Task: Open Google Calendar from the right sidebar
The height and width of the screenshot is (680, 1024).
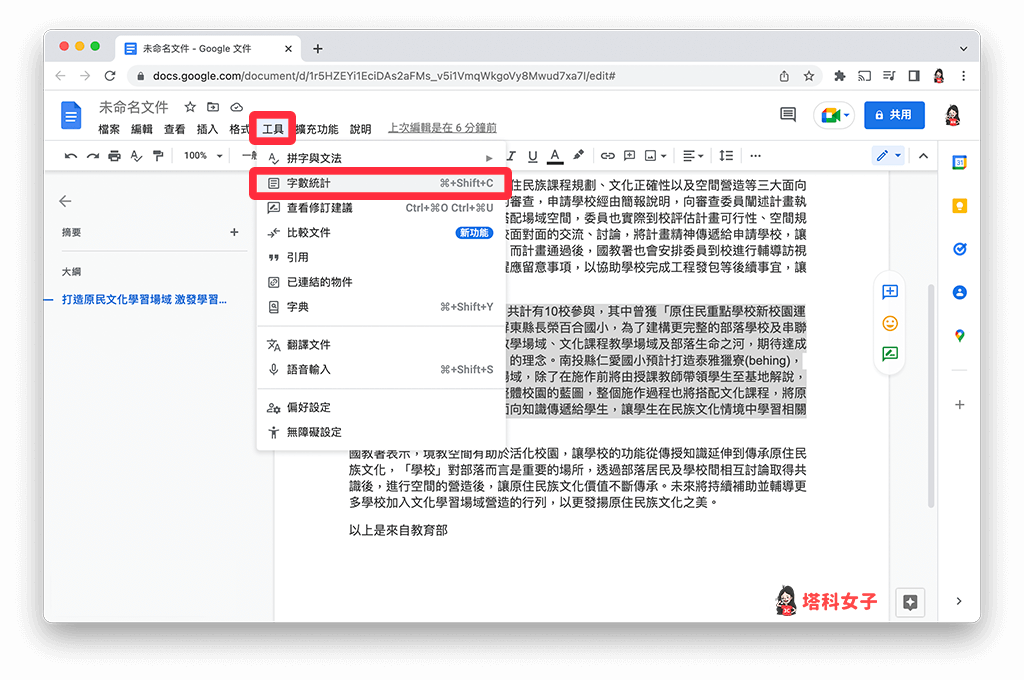Action: 959,161
